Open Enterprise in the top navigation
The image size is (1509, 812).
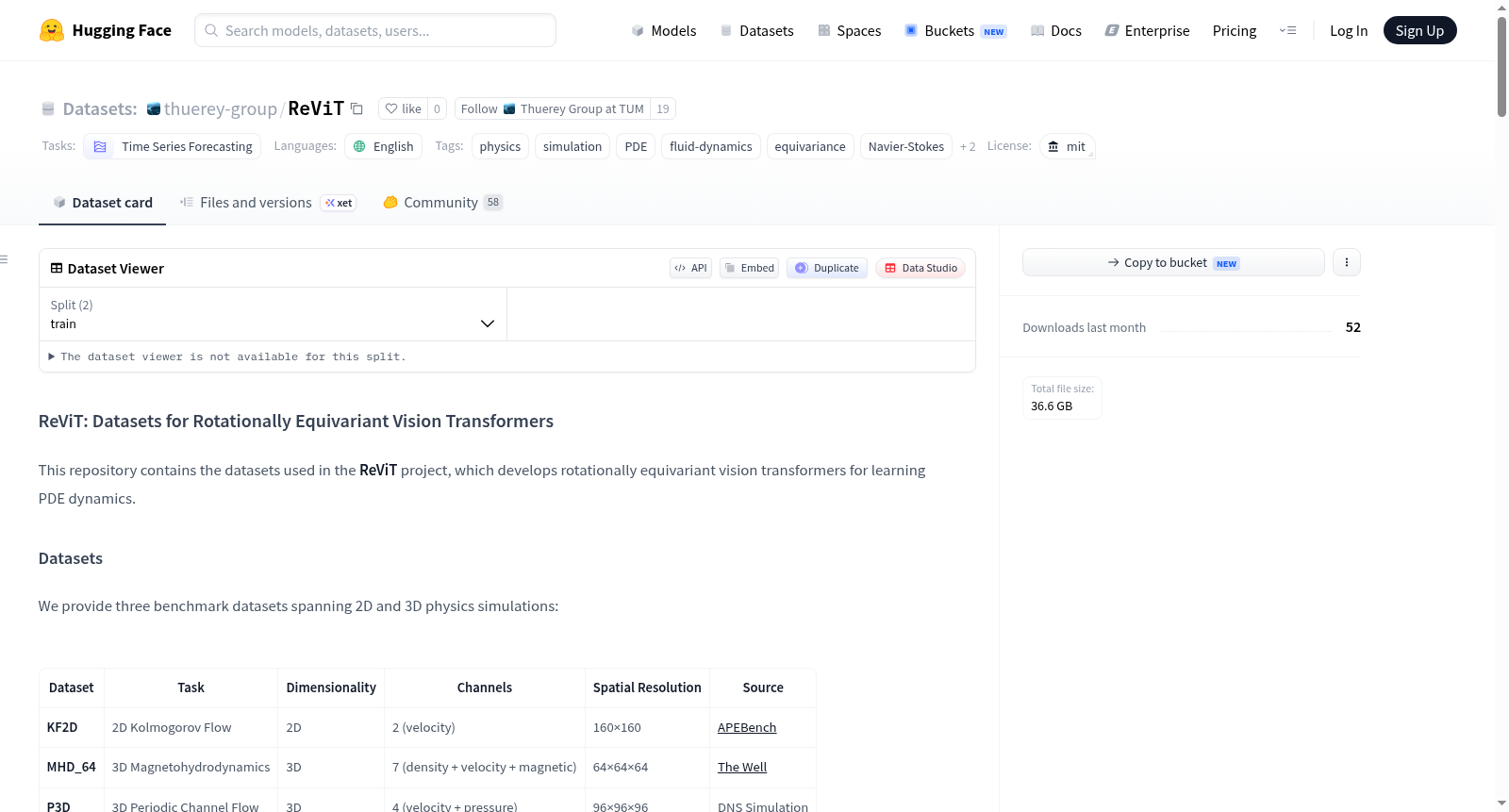1147,30
